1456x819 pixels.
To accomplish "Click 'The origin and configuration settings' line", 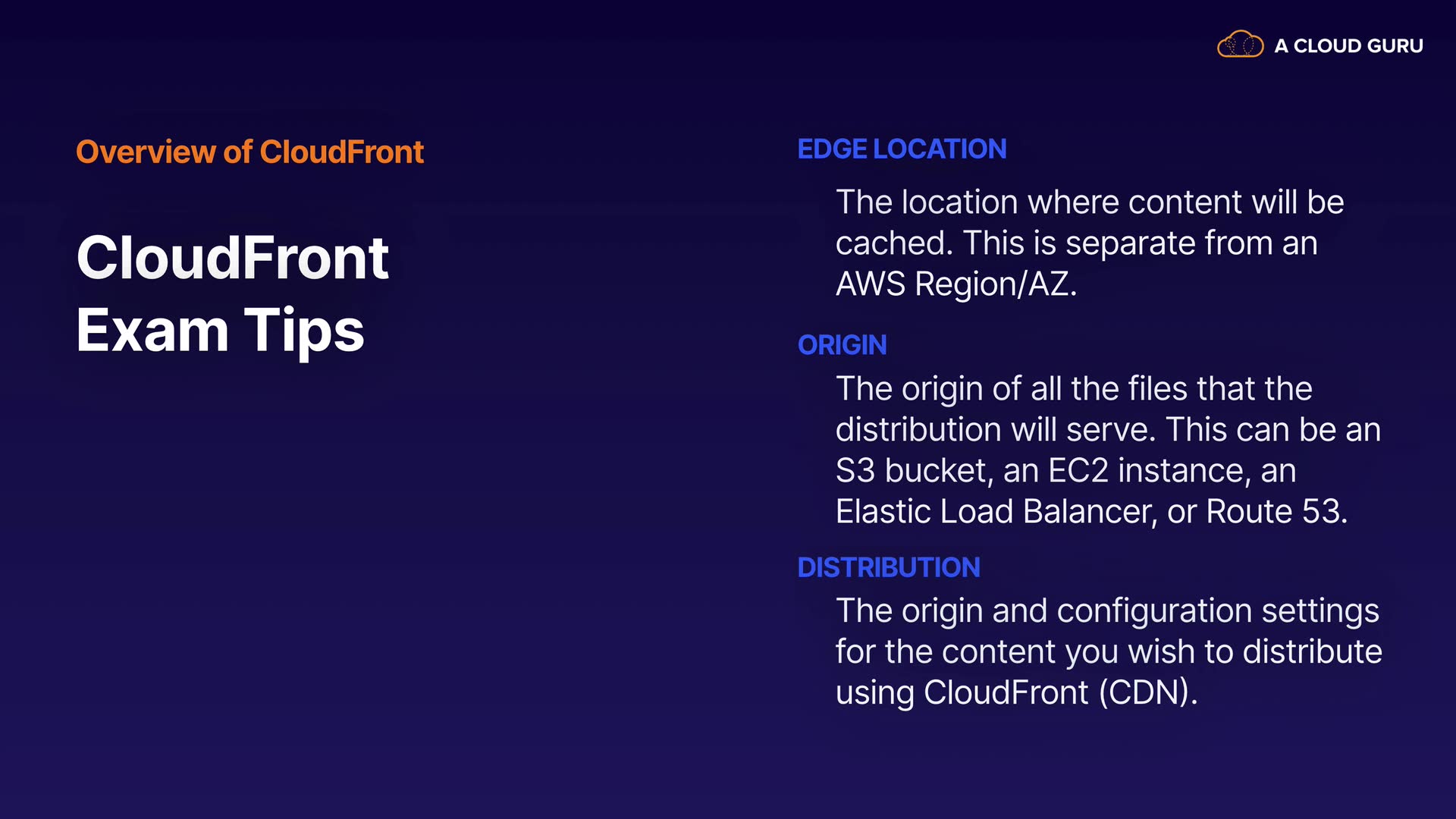I will (x=1107, y=611).
